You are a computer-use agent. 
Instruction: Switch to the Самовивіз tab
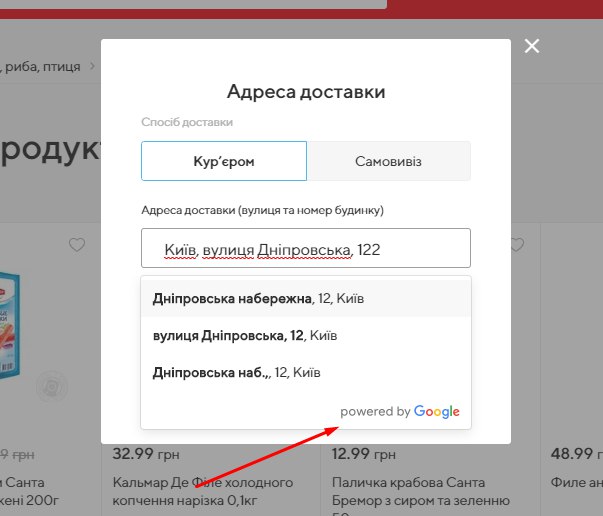(x=389, y=161)
